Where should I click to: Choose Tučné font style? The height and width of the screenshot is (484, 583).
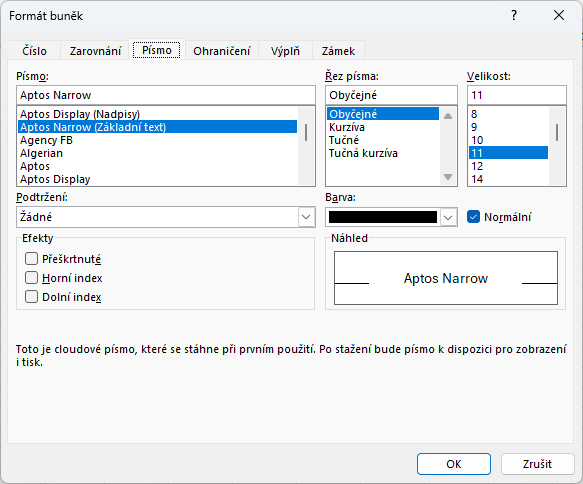(383, 140)
